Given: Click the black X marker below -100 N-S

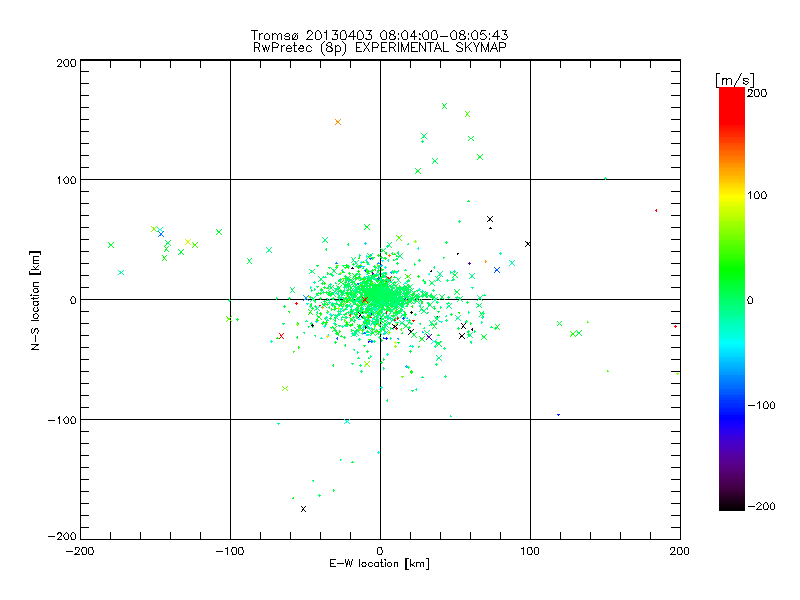Looking at the screenshot, I should coord(304,509).
